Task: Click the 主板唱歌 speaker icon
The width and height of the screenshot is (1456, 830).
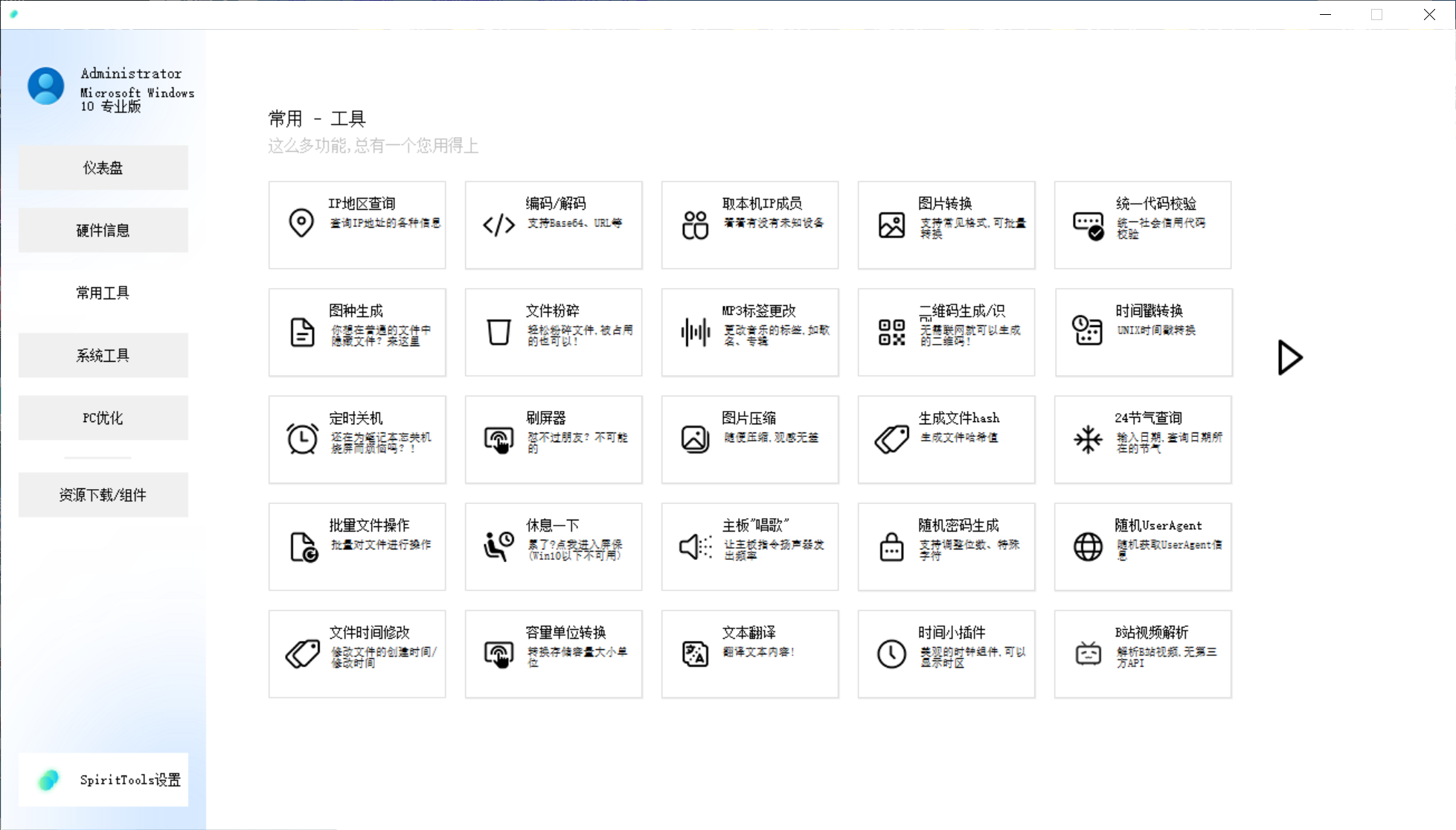Action: 695,547
